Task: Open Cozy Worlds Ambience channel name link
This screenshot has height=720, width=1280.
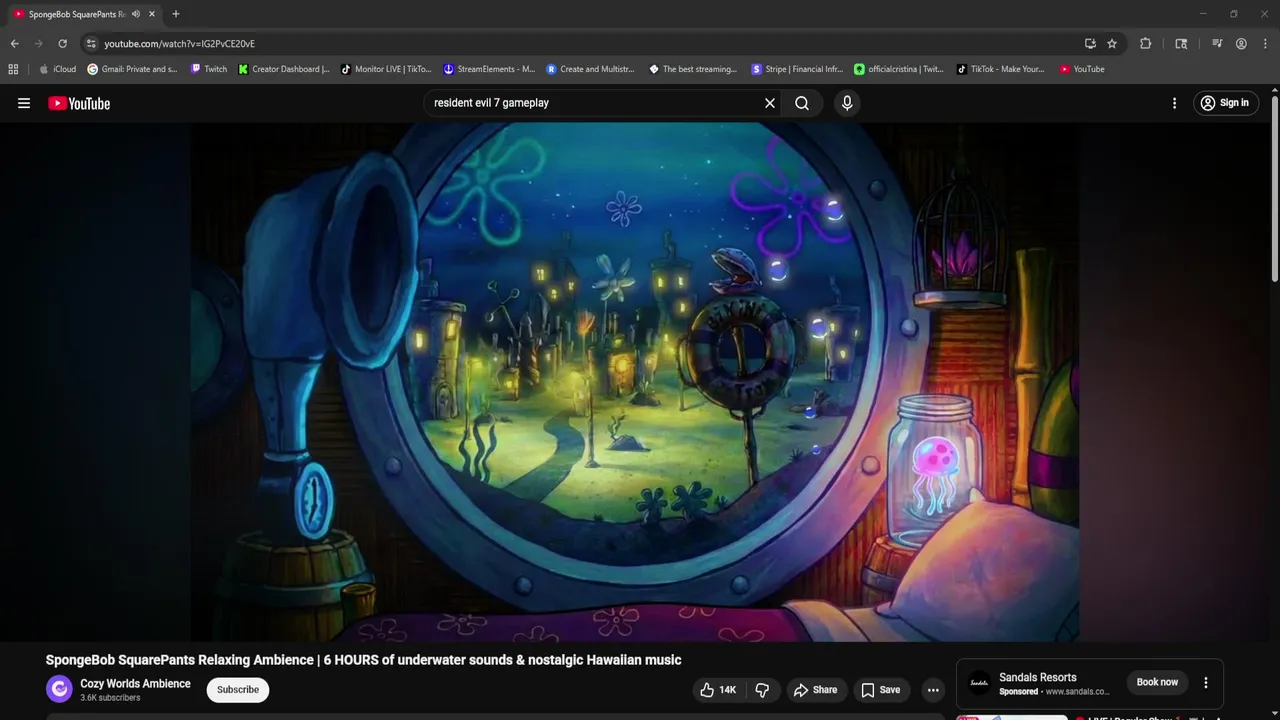Action: click(x=135, y=684)
